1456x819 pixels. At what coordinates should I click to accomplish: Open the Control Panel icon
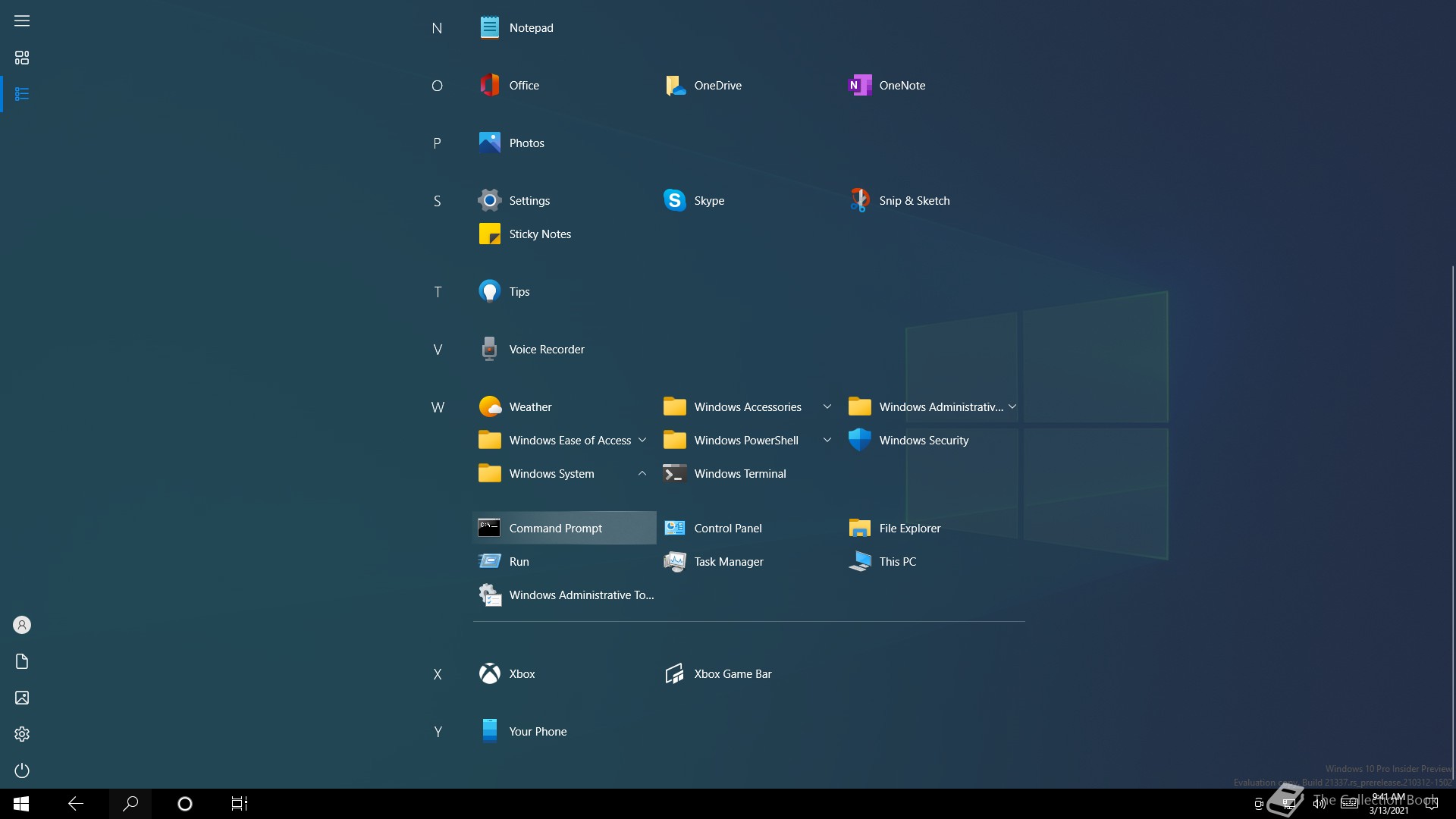point(674,529)
